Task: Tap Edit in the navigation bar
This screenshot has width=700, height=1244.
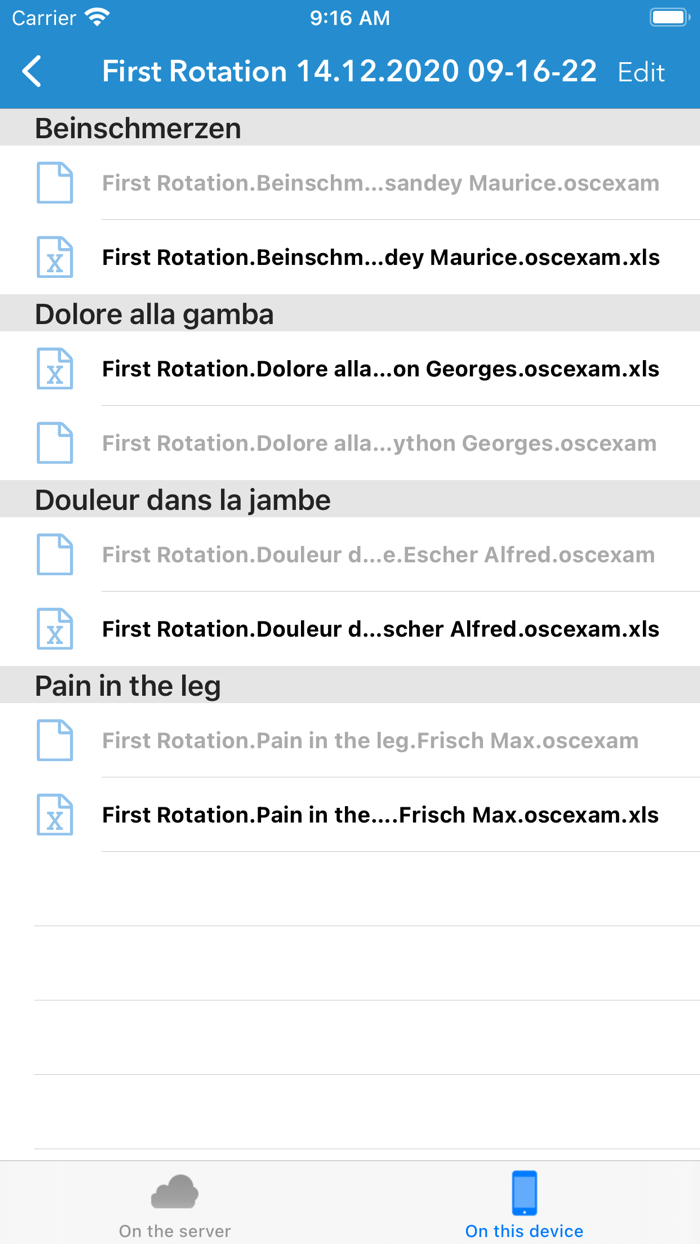Action: pyautogui.click(x=641, y=71)
